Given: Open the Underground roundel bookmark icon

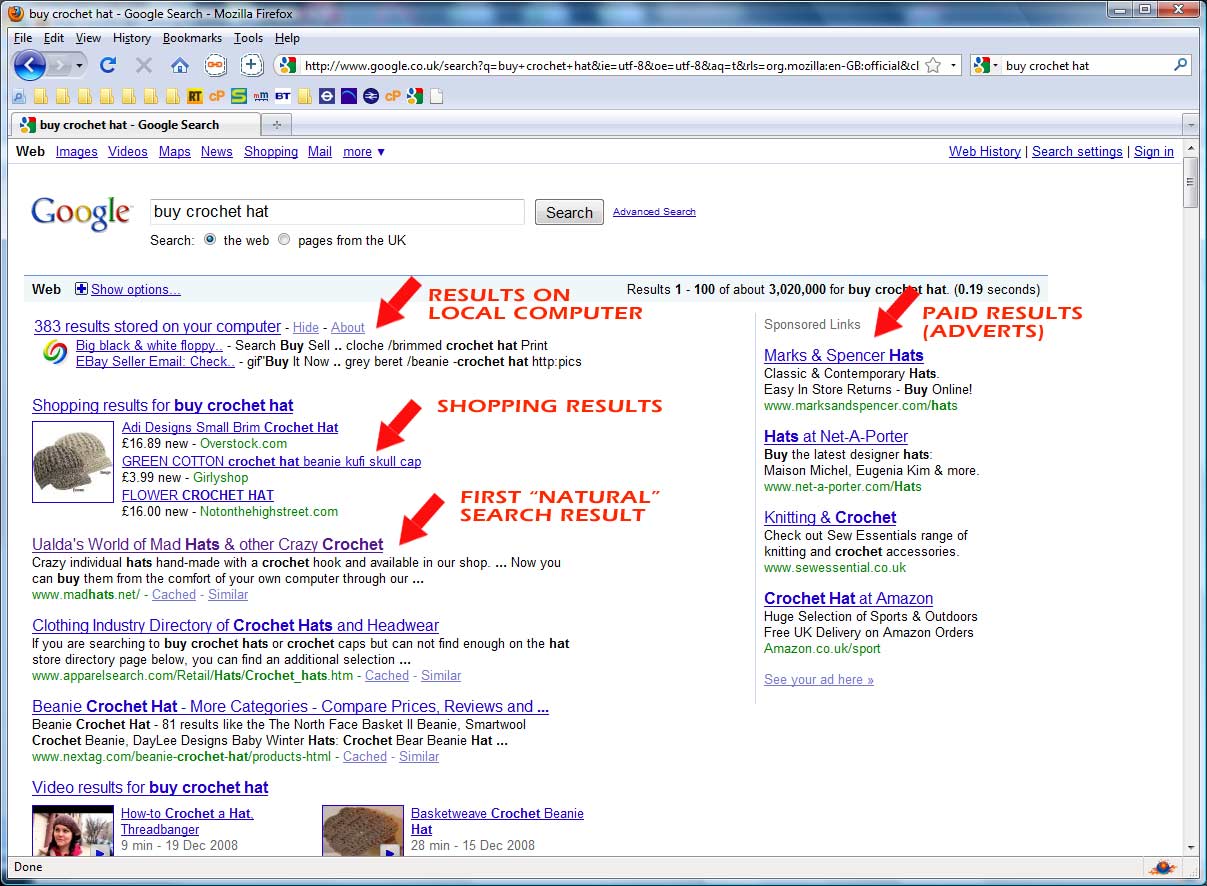Looking at the screenshot, I should pos(327,97).
